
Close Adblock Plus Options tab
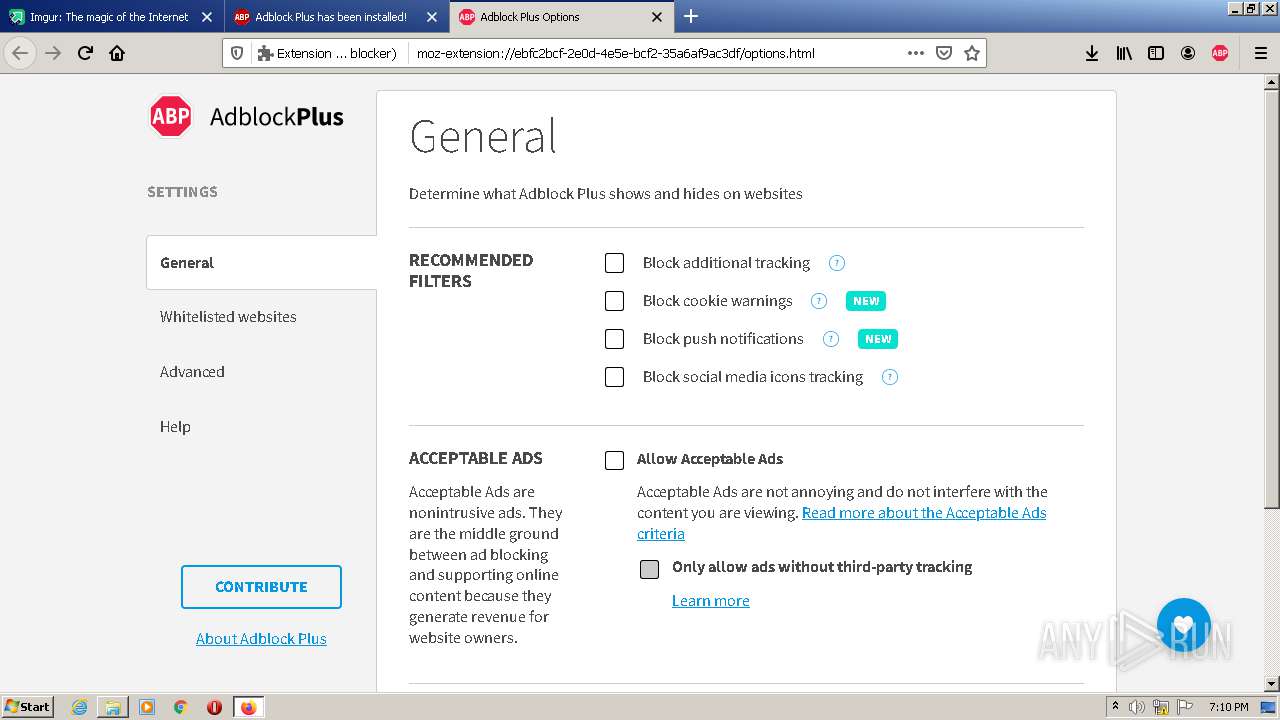[657, 17]
